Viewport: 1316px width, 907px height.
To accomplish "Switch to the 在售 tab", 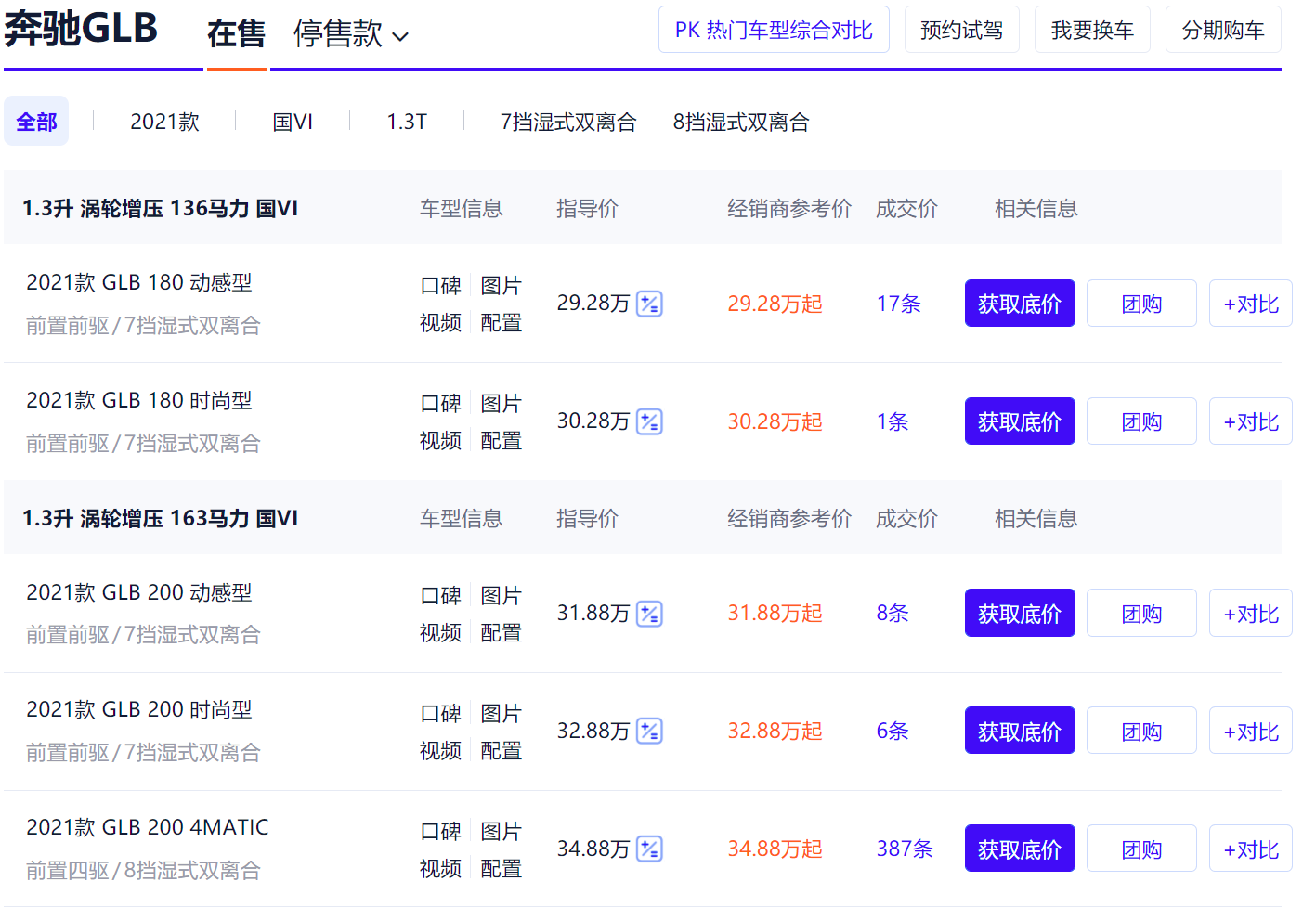I will (x=236, y=34).
